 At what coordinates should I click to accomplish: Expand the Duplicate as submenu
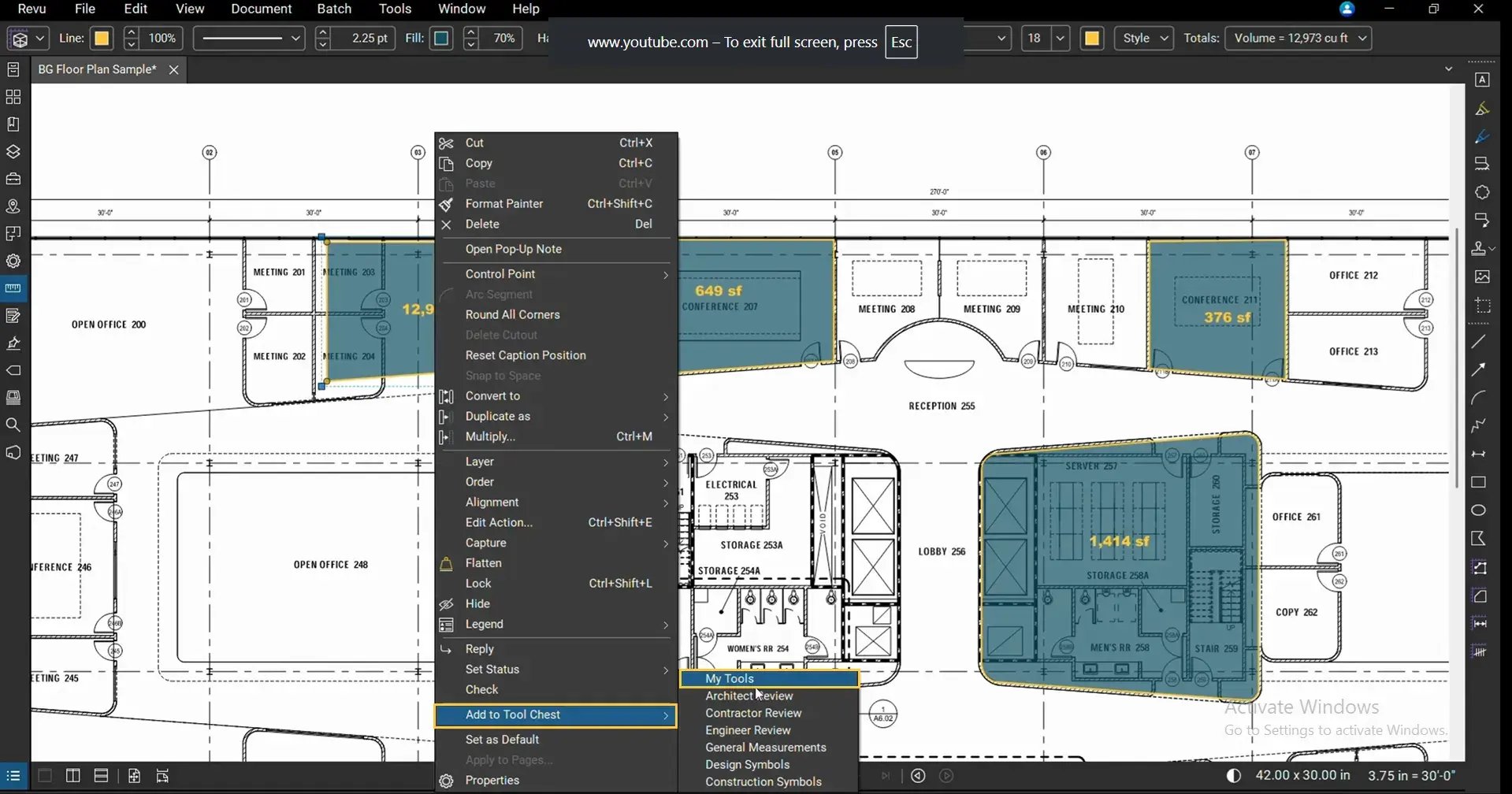(x=556, y=417)
